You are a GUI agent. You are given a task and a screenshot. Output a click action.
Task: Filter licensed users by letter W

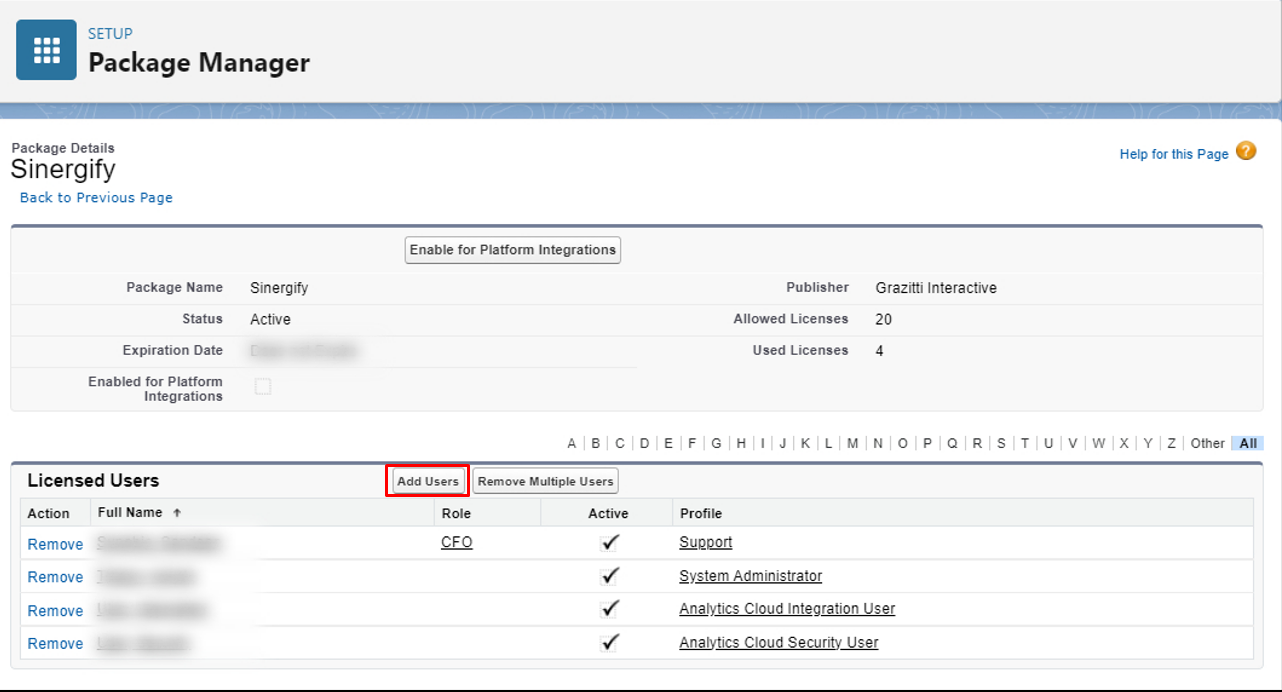(x=1099, y=443)
